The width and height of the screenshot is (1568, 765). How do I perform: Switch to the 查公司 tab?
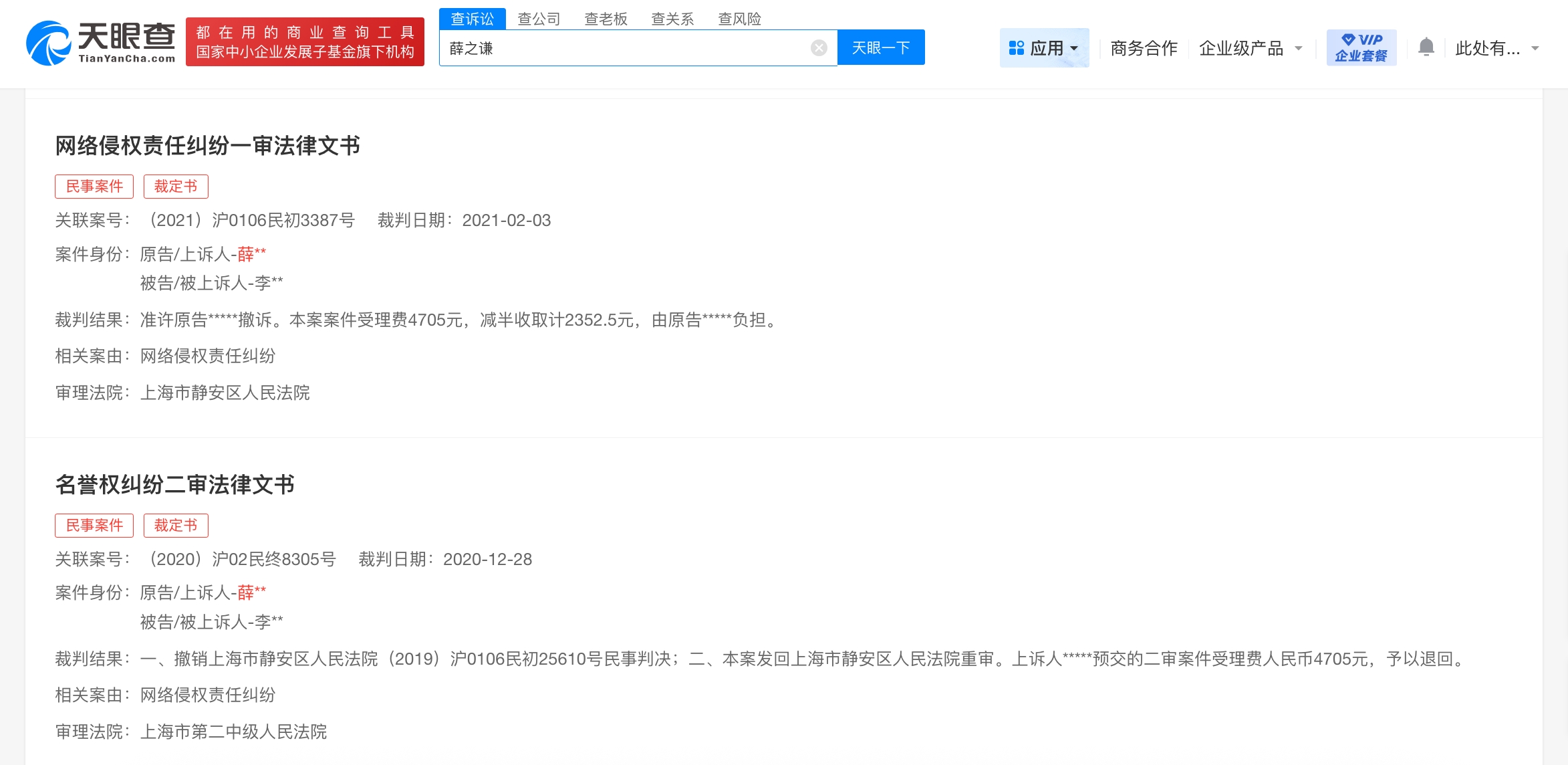(538, 18)
